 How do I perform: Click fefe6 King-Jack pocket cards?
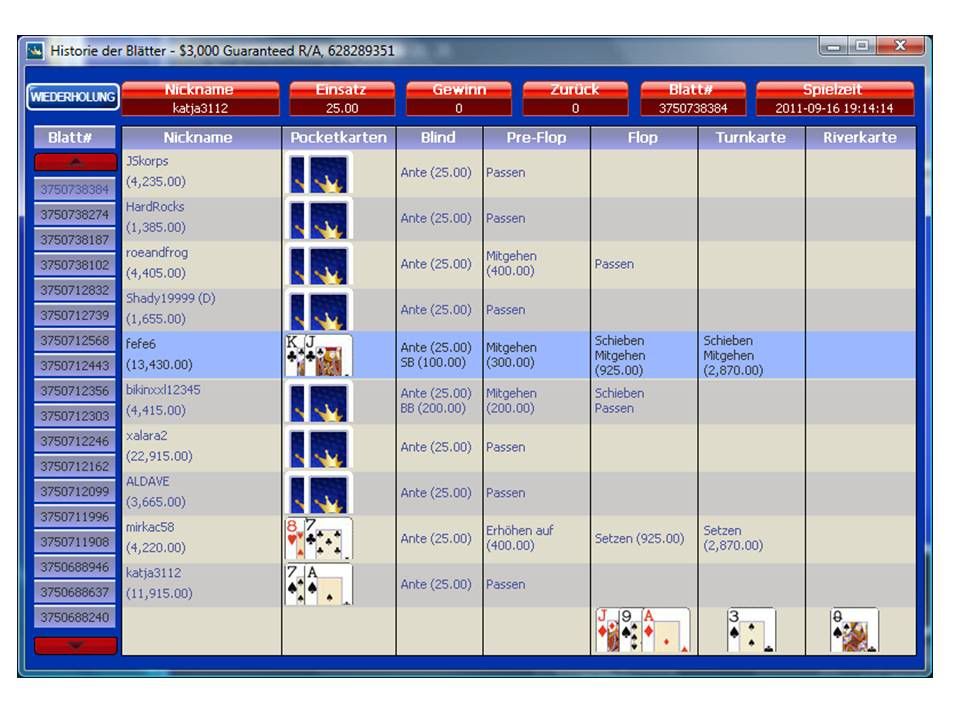pyautogui.click(x=319, y=355)
